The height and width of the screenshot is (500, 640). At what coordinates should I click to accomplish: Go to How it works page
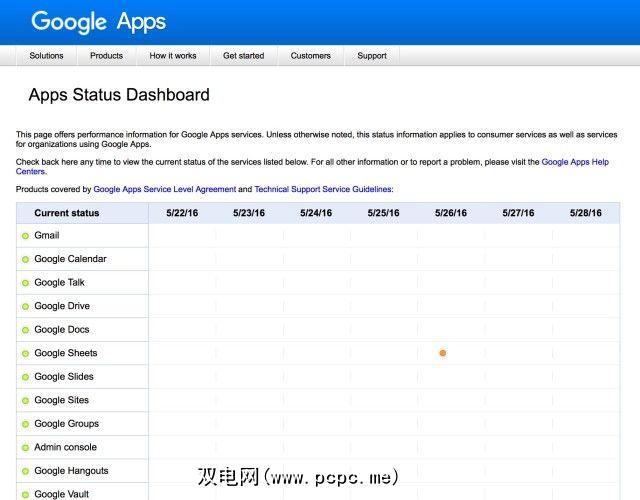[x=173, y=56]
